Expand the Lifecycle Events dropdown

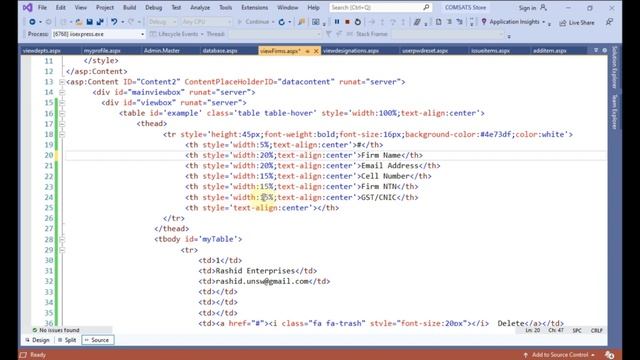pos(202,34)
